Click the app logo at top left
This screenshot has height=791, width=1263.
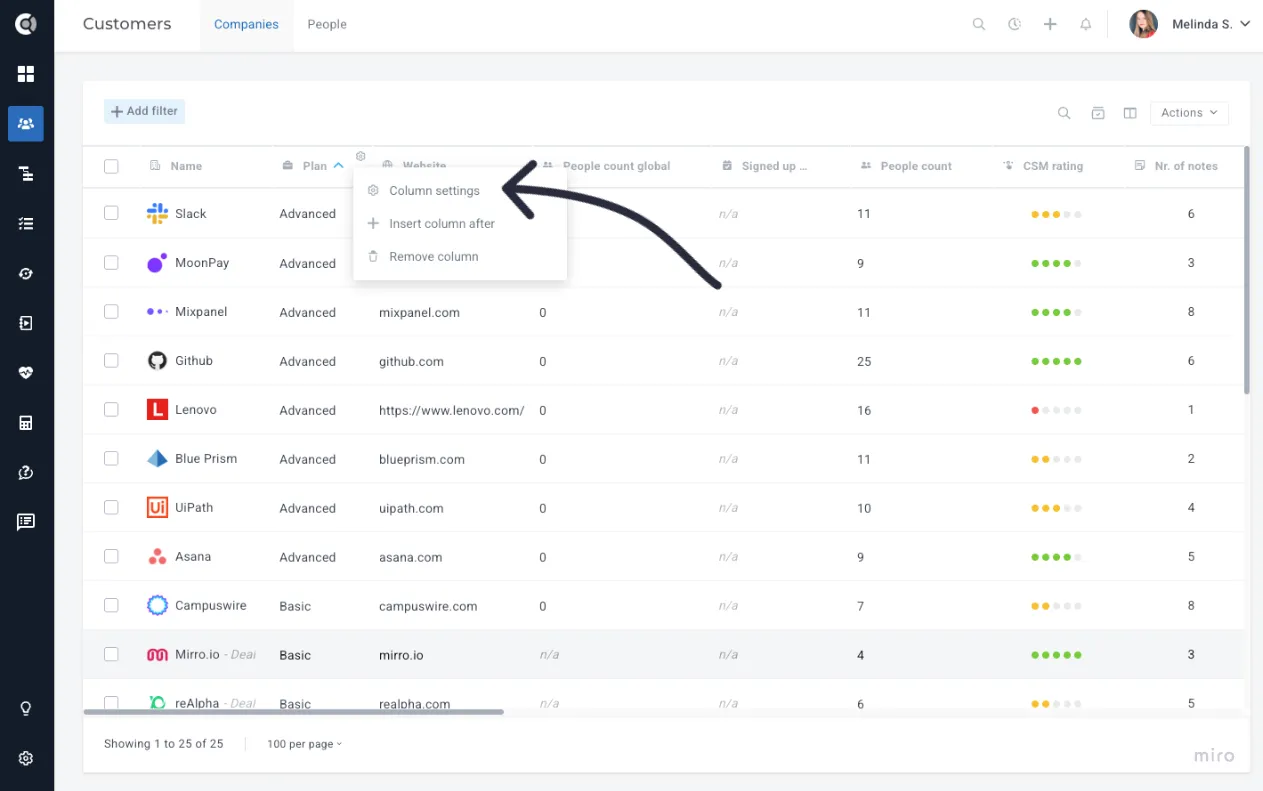pyautogui.click(x=26, y=24)
